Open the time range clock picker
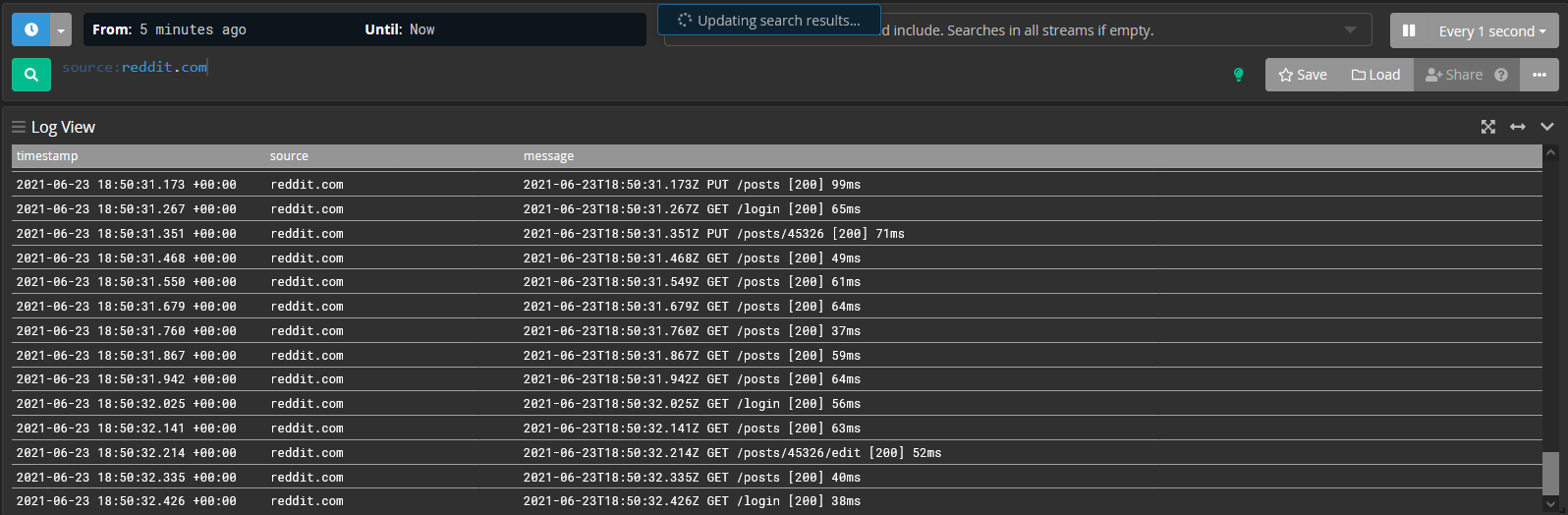This screenshot has height=515, width=1568. (30, 29)
